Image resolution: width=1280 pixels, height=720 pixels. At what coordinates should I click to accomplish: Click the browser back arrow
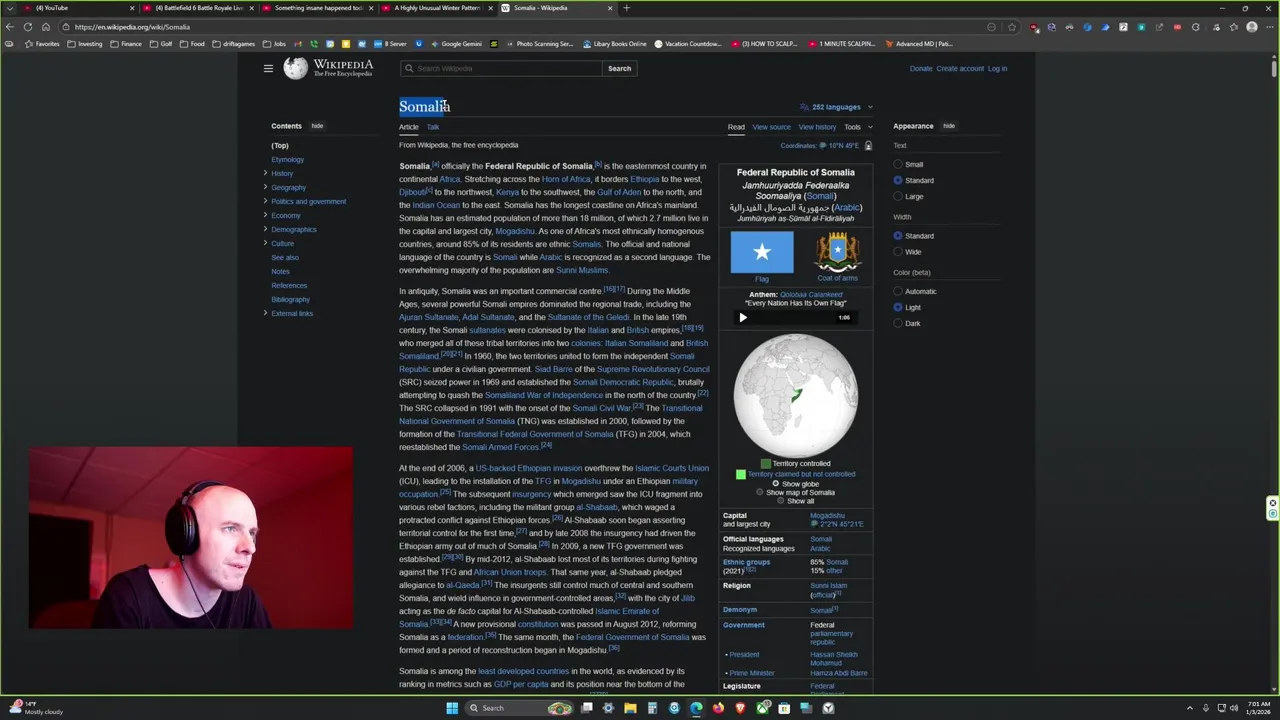tap(10, 27)
